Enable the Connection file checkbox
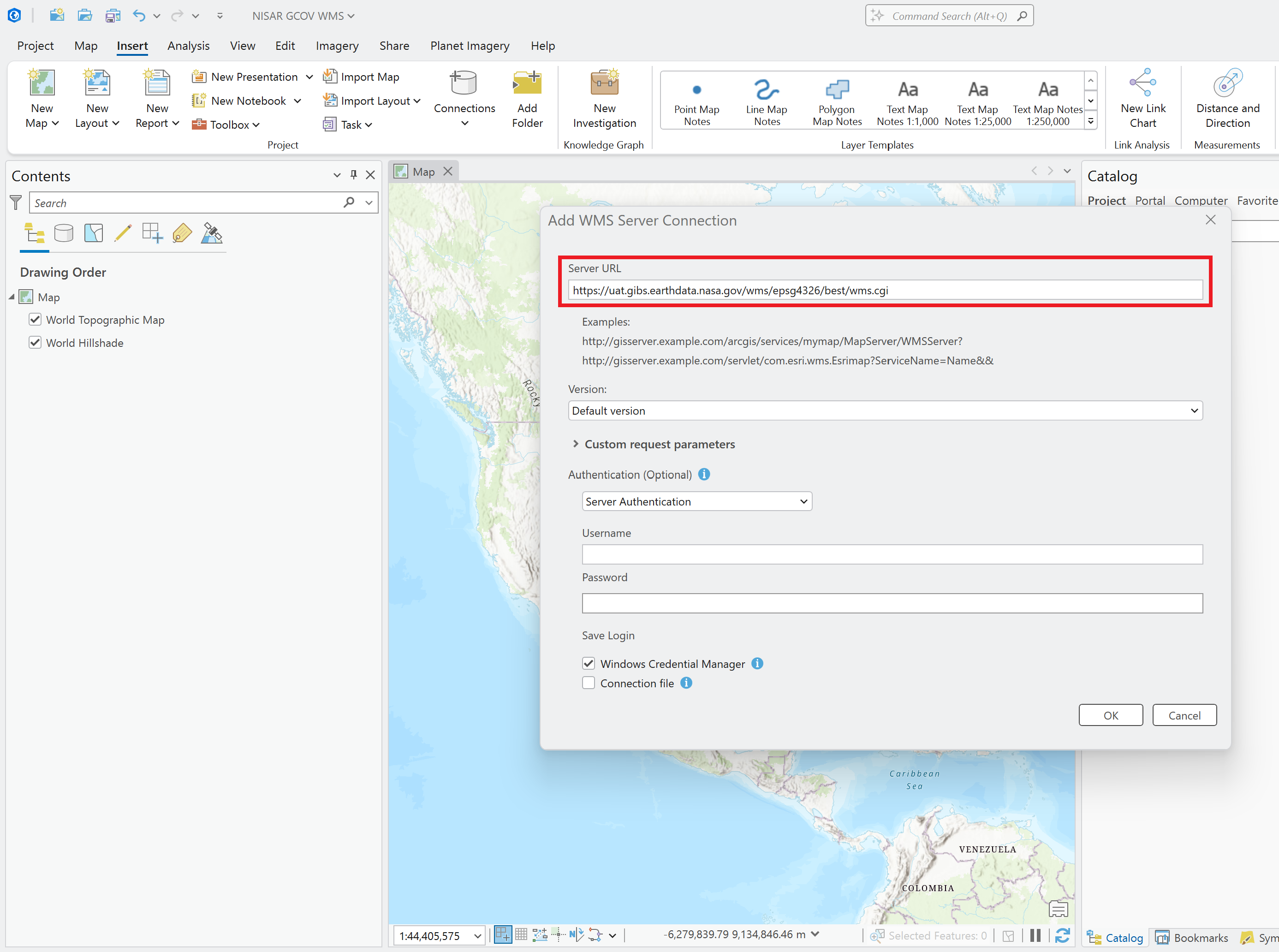Image resolution: width=1279 pixels, height=952 pixels. (x=588, y=683)
